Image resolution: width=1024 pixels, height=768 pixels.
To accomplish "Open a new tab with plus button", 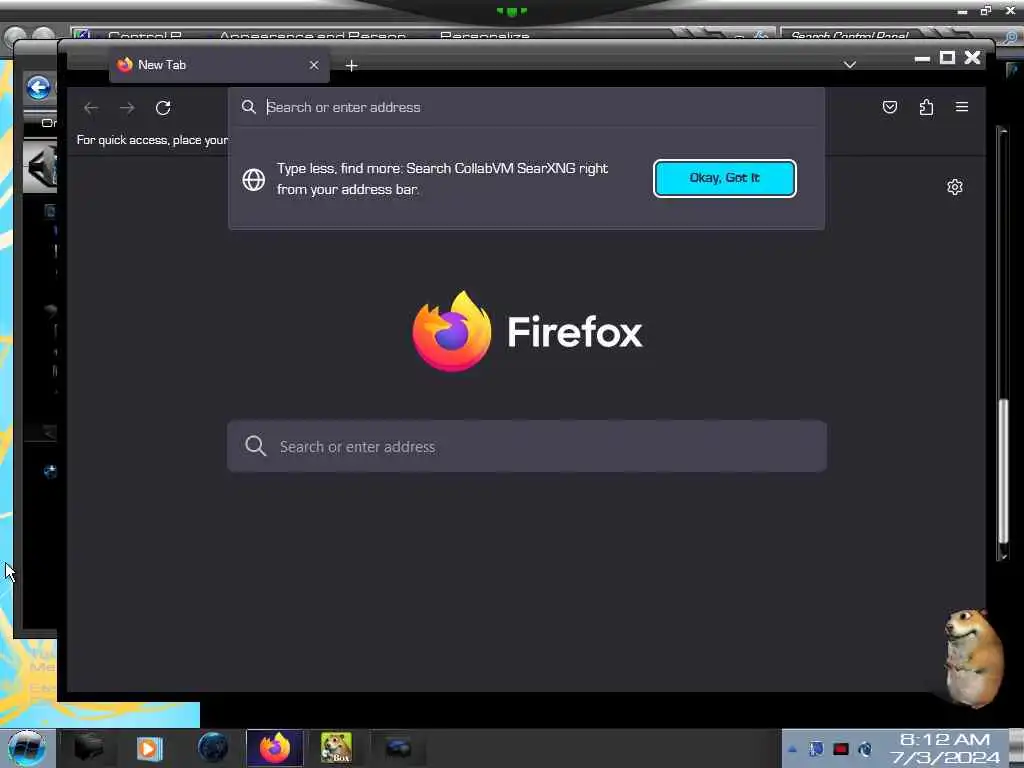I will (351, 65).
